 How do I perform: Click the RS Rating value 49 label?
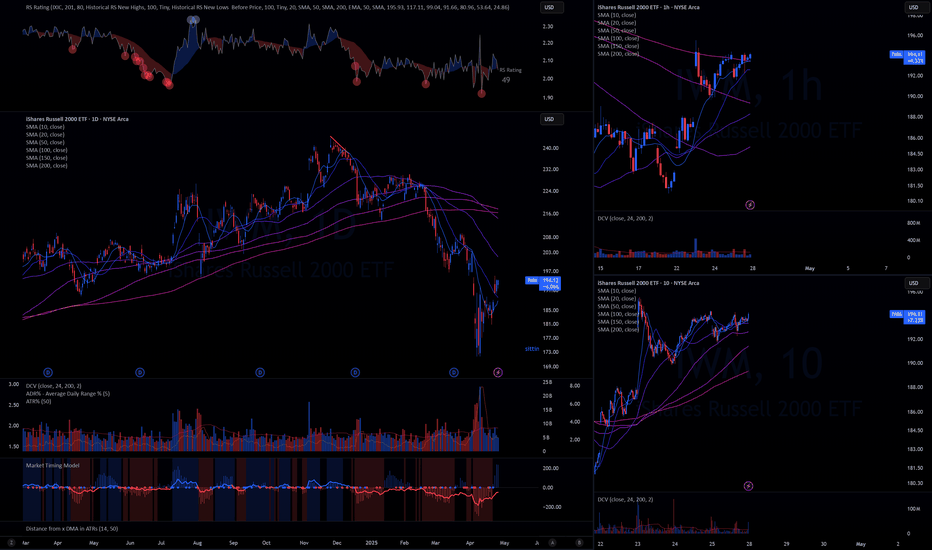coord(505,80)
